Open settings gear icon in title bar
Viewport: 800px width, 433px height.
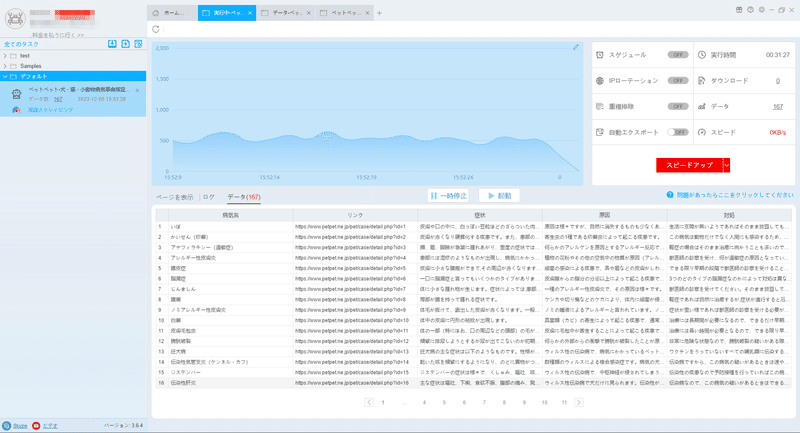pyautogui.click(x=762, y=10)
